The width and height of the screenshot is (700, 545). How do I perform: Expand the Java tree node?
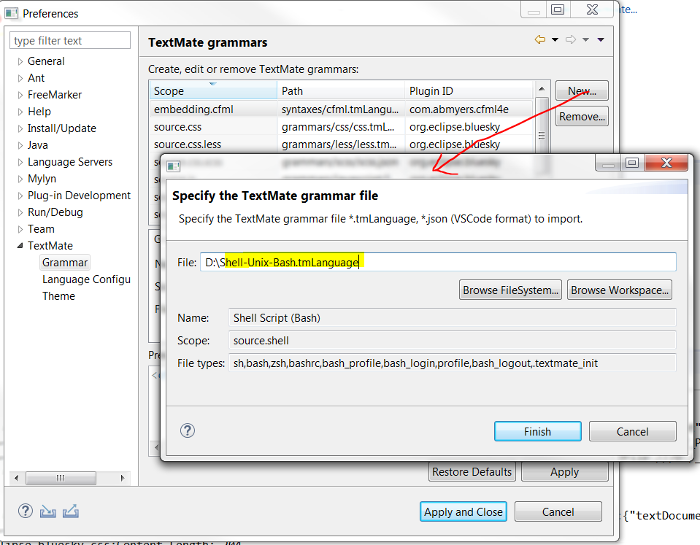click(20, 146)
